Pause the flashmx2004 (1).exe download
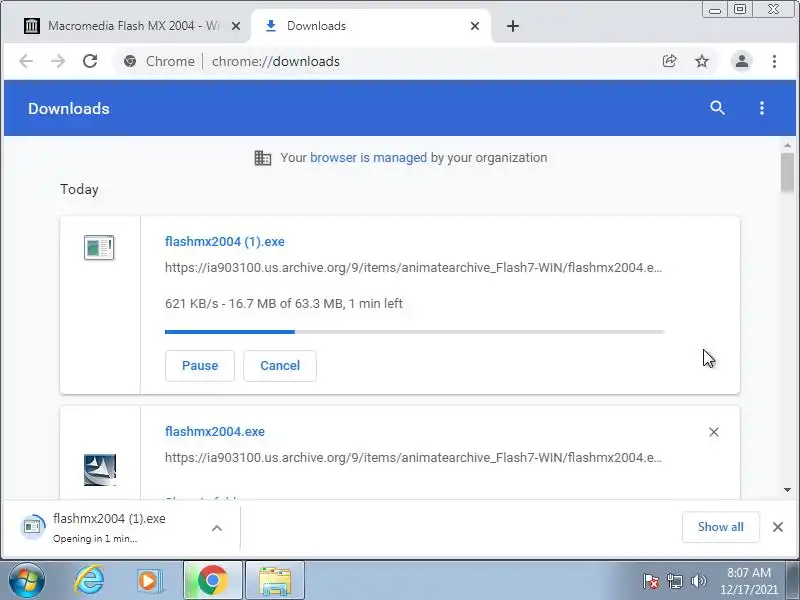This screenshot has height=600, width=800. point(200,366)
